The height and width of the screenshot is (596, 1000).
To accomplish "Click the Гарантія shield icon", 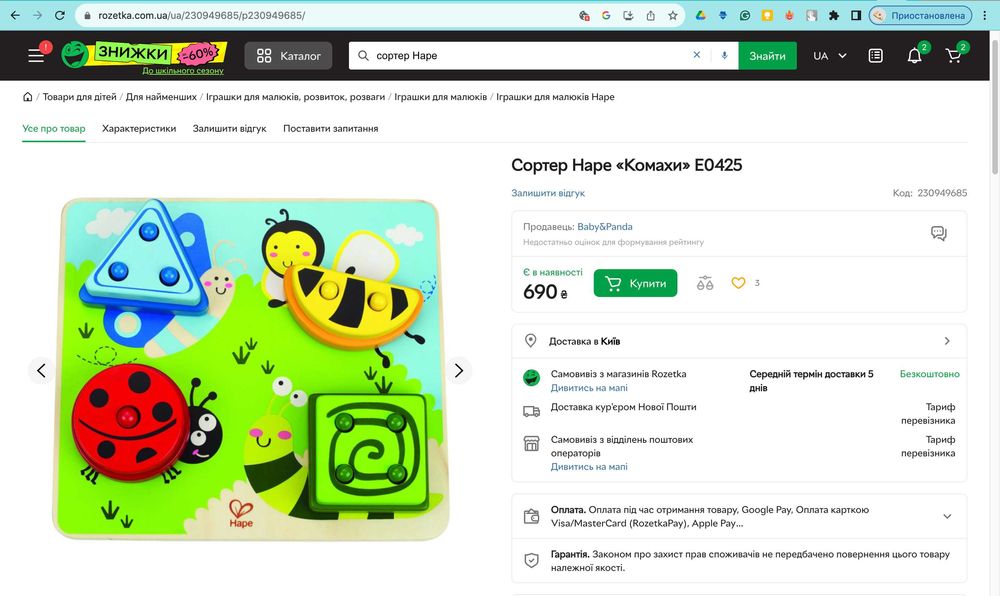I will (531, 560).
